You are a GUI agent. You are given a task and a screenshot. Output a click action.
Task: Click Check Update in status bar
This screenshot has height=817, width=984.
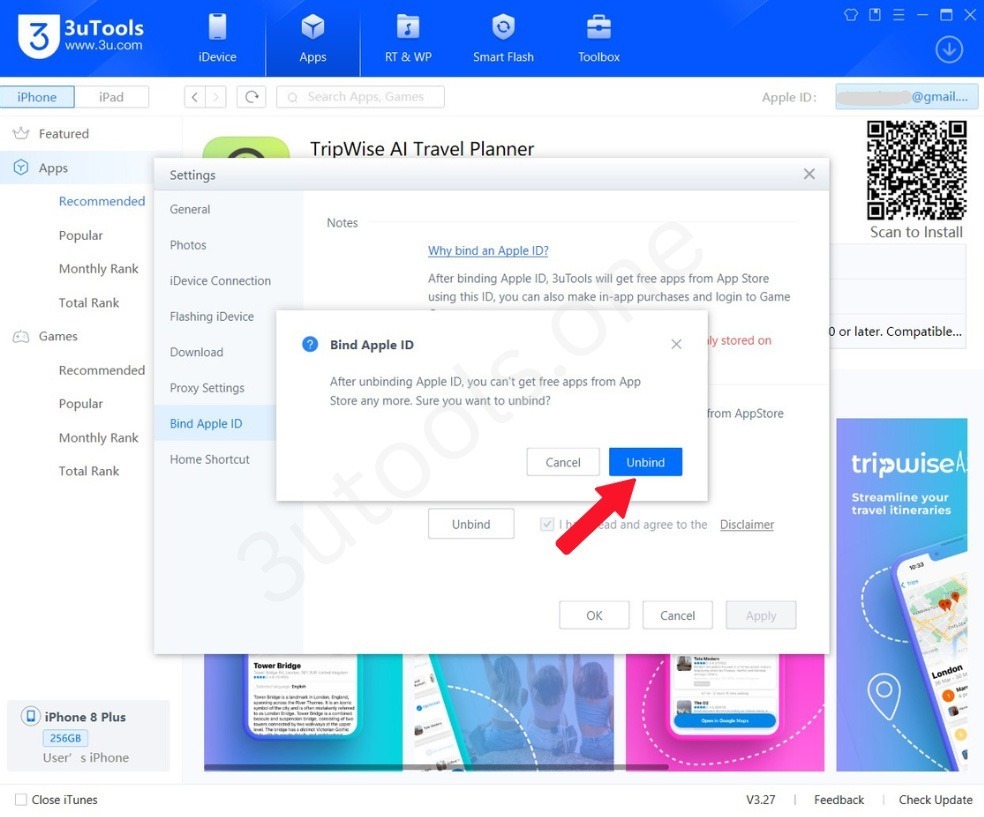click(935, 800)
